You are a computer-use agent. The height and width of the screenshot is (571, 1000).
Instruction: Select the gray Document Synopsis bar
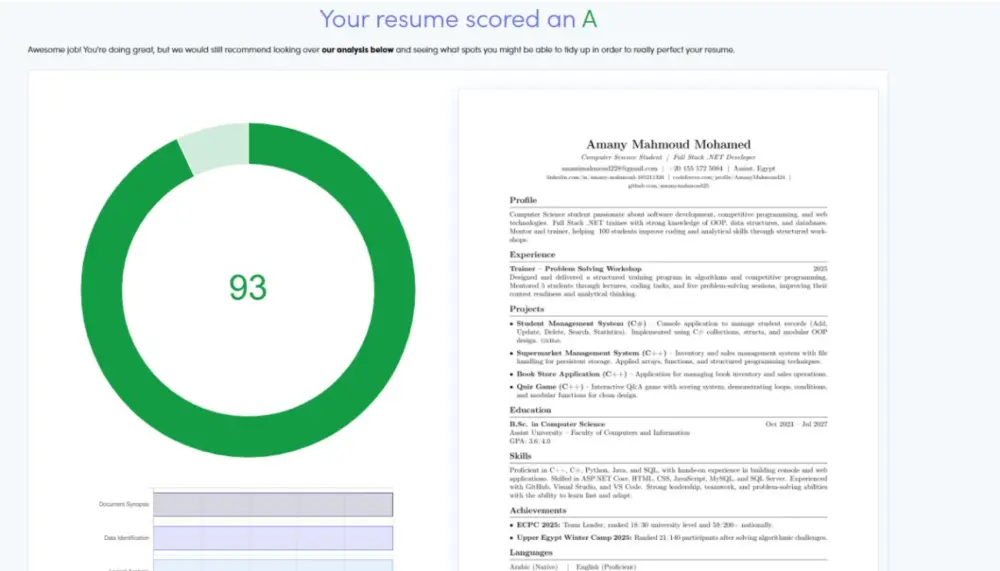pos(273,504)
